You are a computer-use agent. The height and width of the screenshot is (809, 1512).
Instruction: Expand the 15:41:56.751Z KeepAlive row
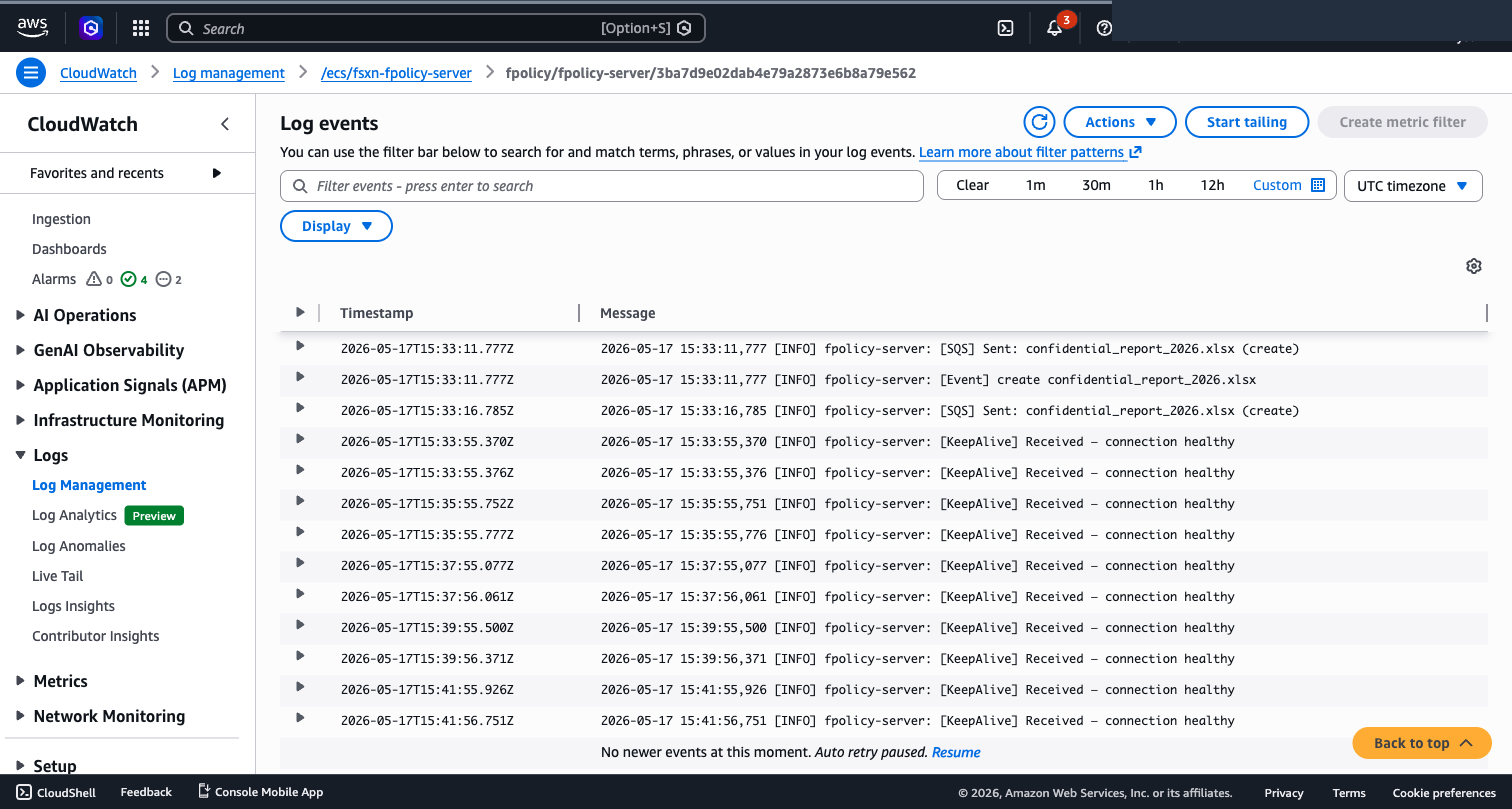300,718
